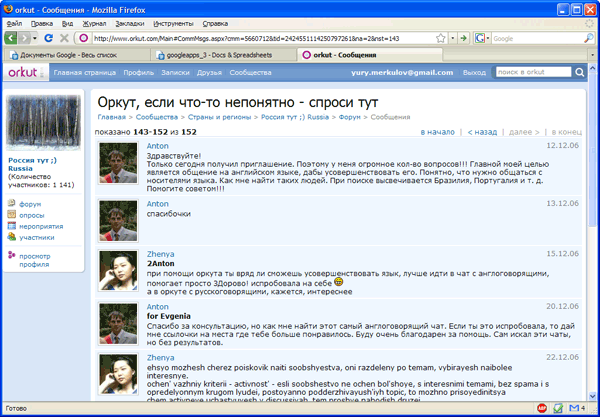Click Anton name on 13.12.06 post

pyautogui.click(x=158, y=204)
